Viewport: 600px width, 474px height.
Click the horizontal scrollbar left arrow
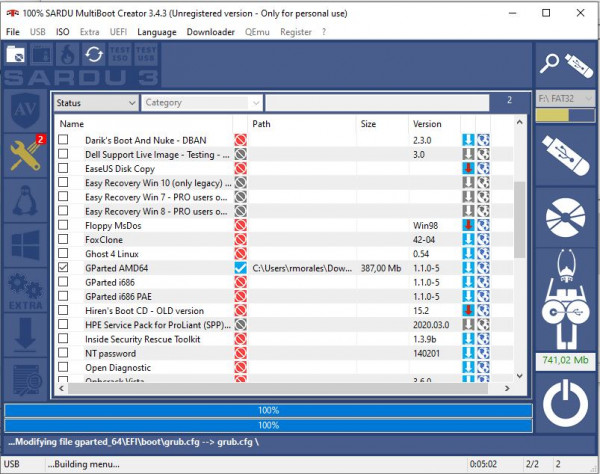click(62, 388)
